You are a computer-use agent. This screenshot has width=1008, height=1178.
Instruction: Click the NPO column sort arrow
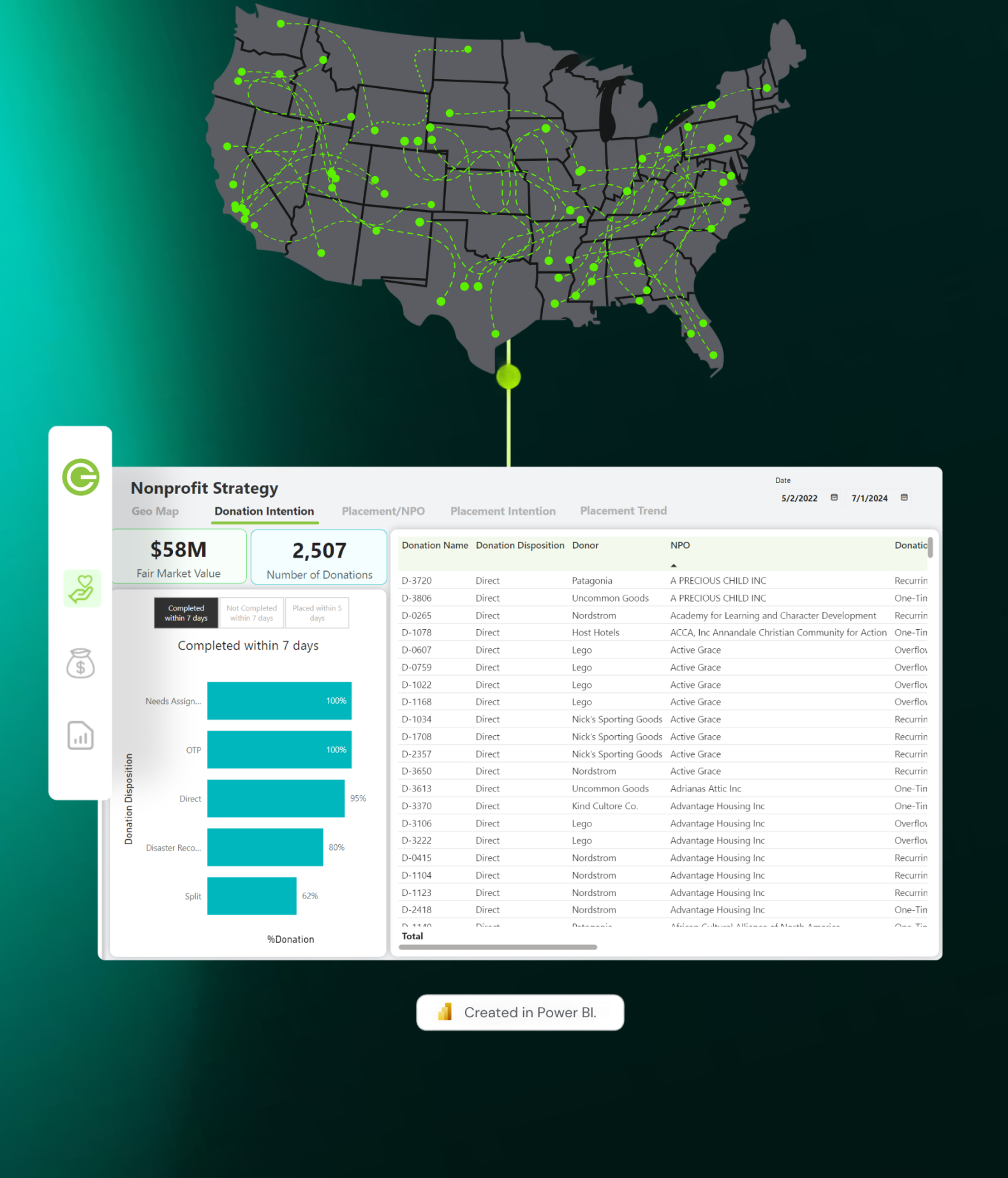[674, 565]
